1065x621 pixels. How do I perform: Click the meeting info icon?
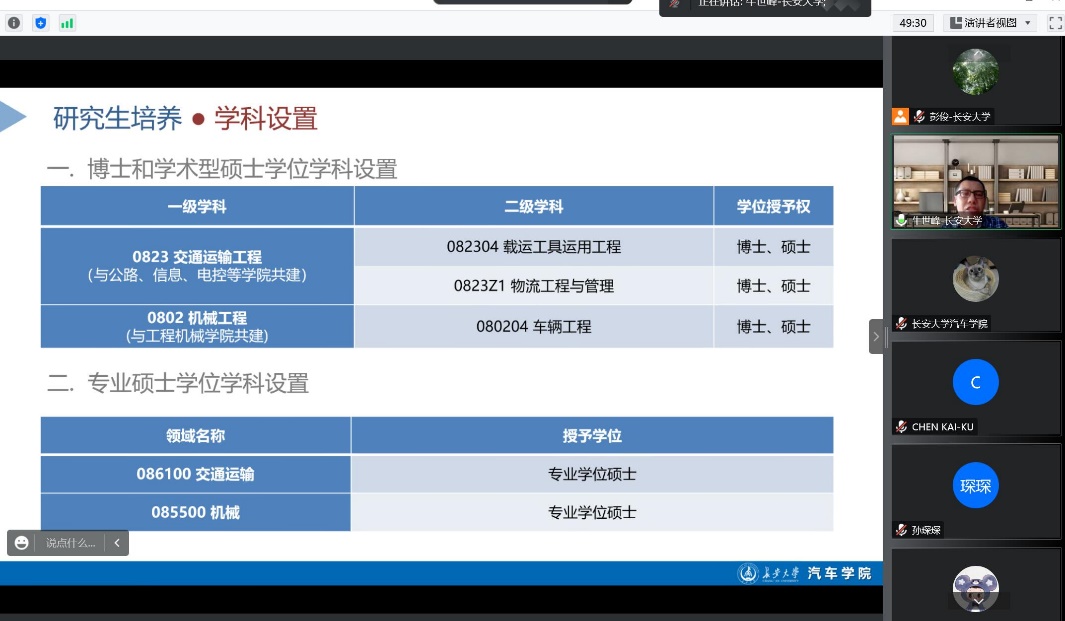(x=14, y=23)
